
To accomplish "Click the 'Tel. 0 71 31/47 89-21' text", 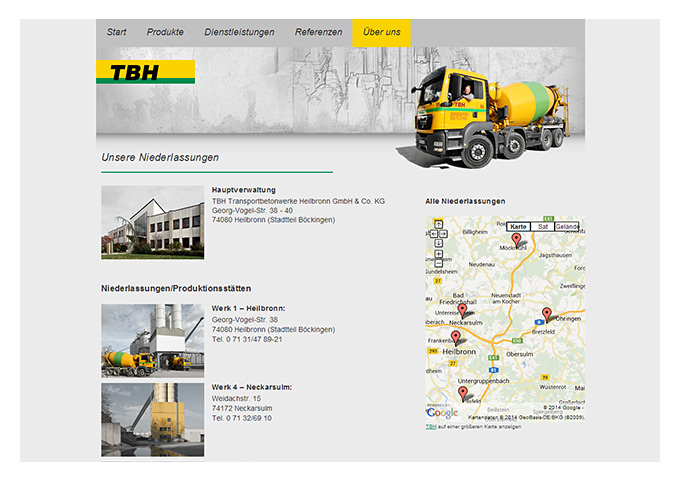I will (x=247, y=339).
